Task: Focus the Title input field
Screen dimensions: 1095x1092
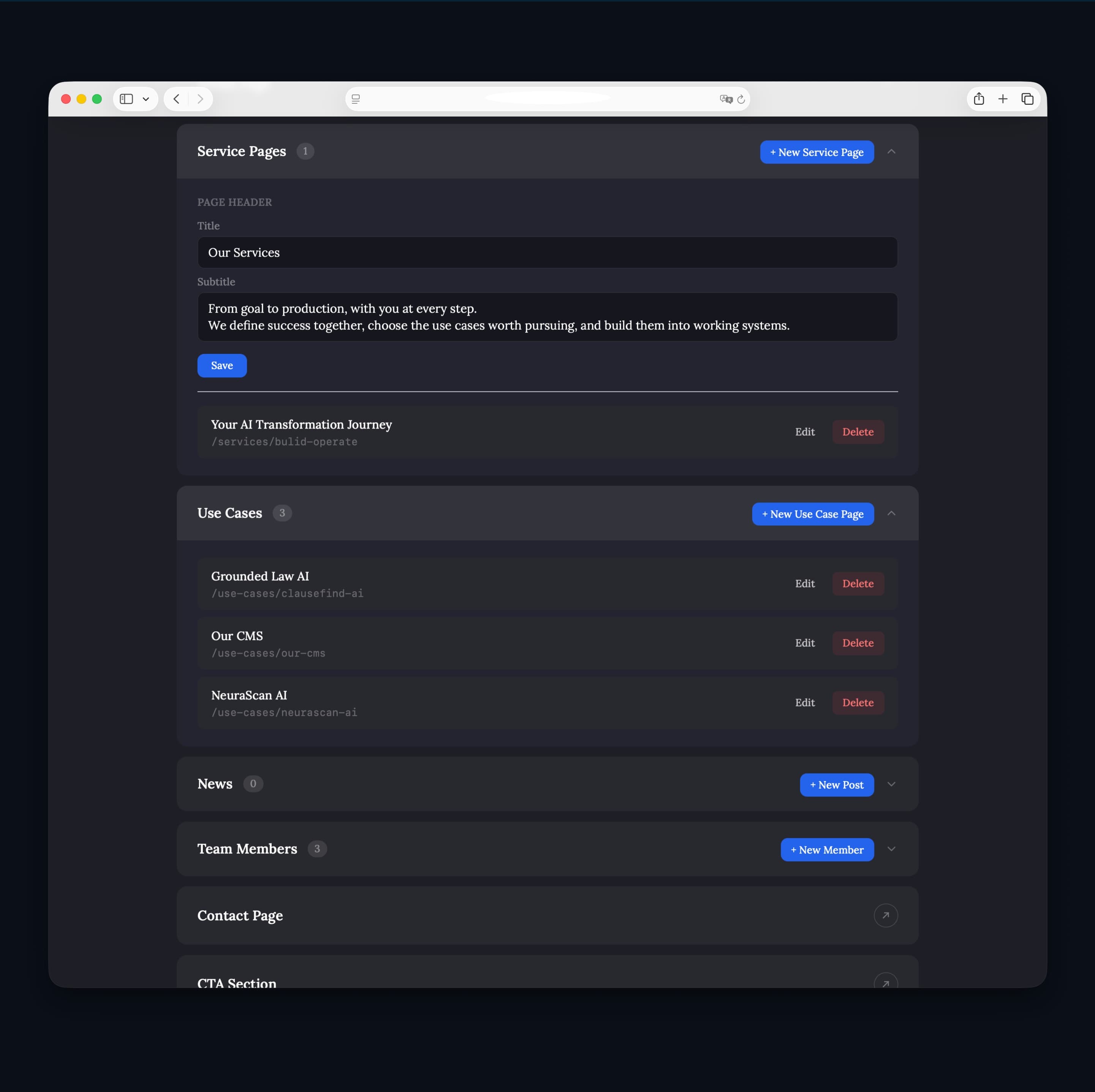Action: [547, 253]
